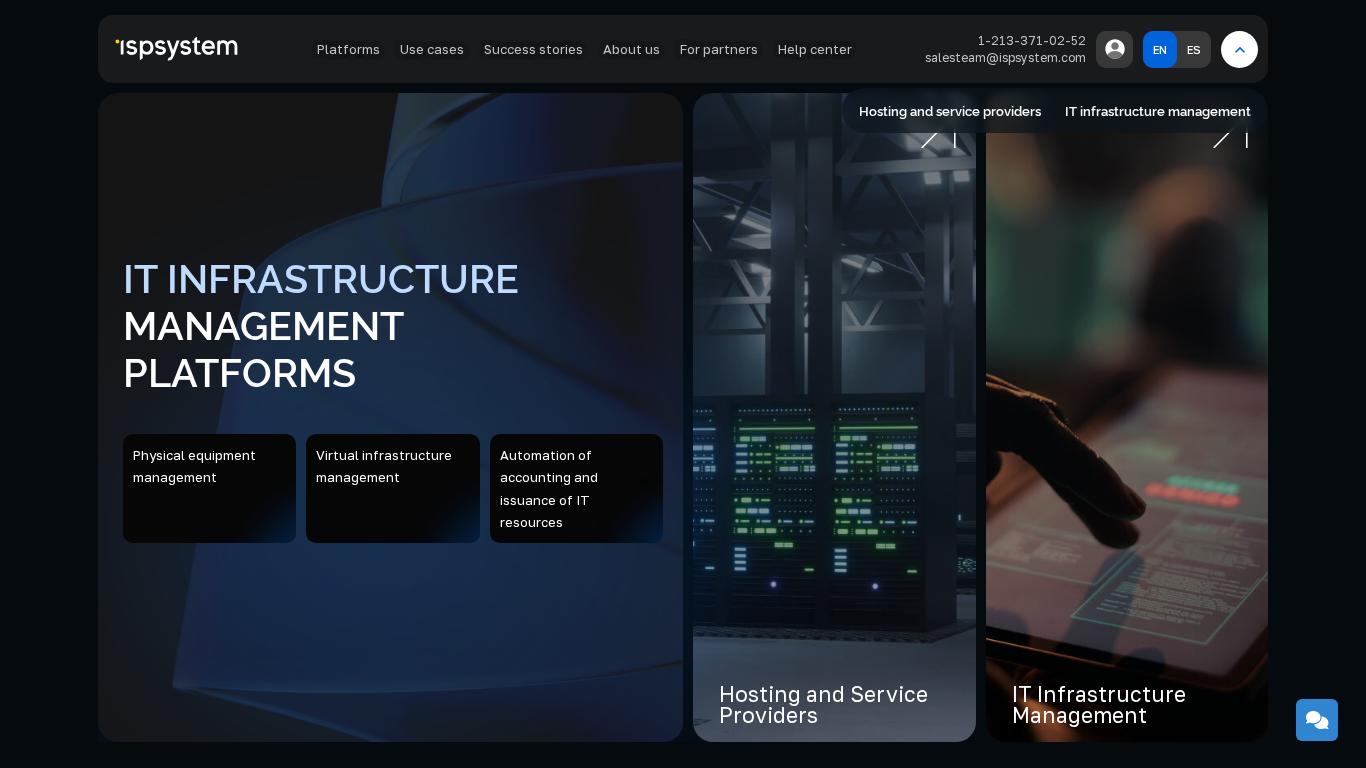Open the user account icon
The height and width of the screenshot is (768, 1366).
tap(1114, 49)
